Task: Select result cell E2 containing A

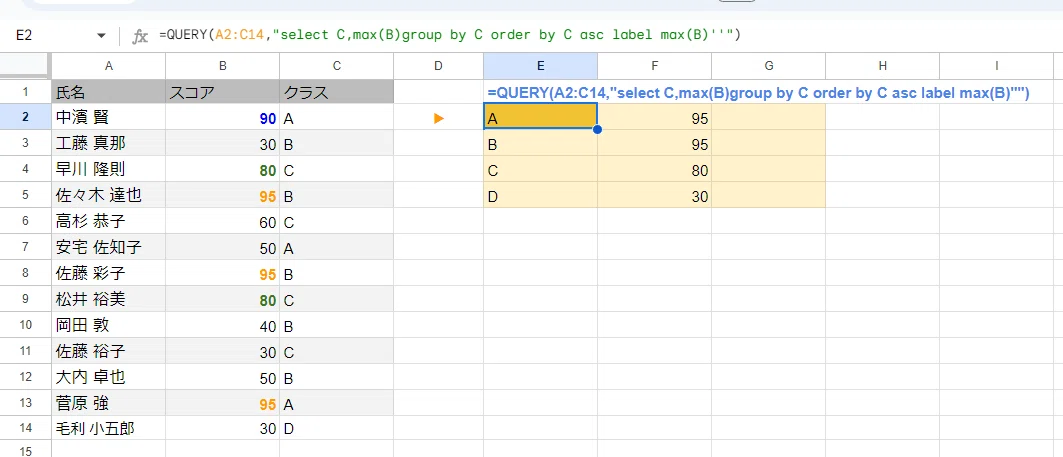Action: (540, 118)
